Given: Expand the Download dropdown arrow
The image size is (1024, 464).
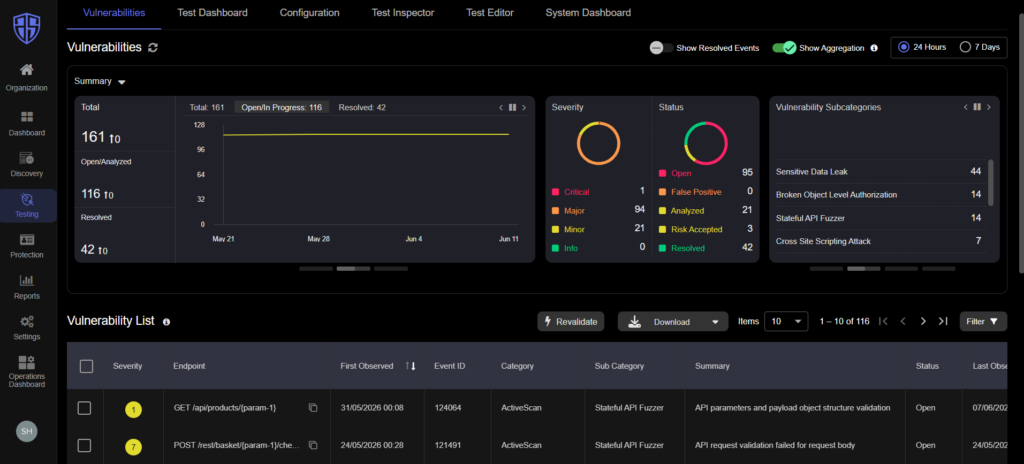Looking at the screenshot, I should (715, 322).
